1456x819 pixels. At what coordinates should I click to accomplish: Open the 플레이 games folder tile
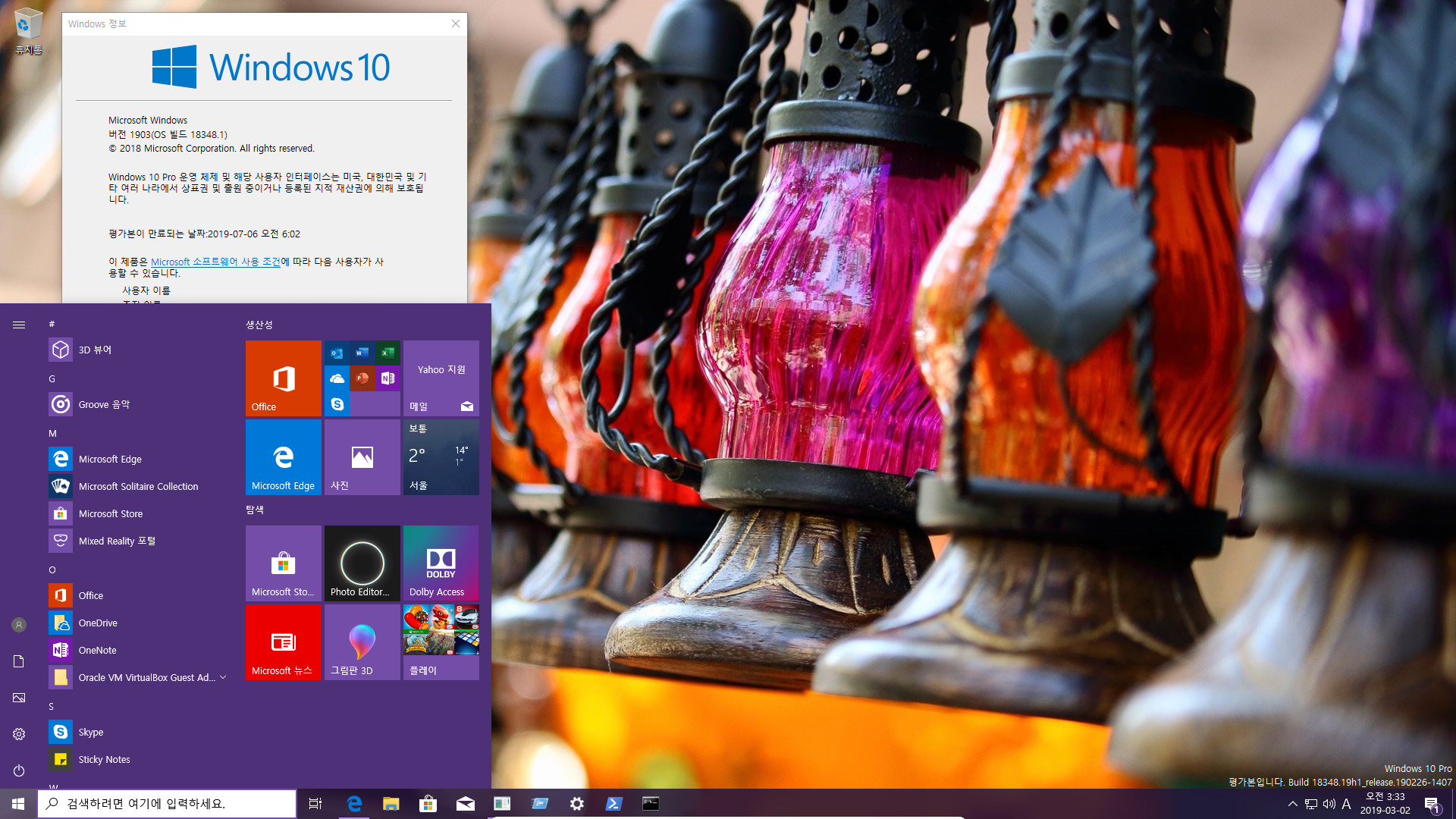pyautogui.click(x=441, y=642)
